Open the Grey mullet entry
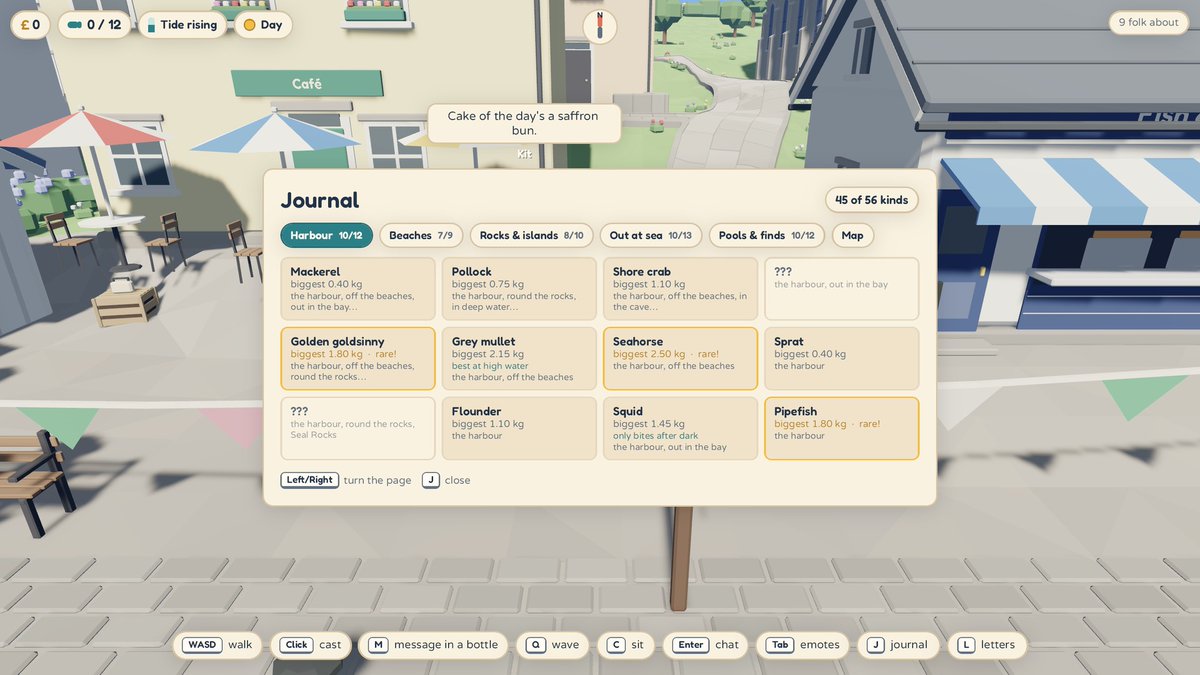 tap(519, 359)
